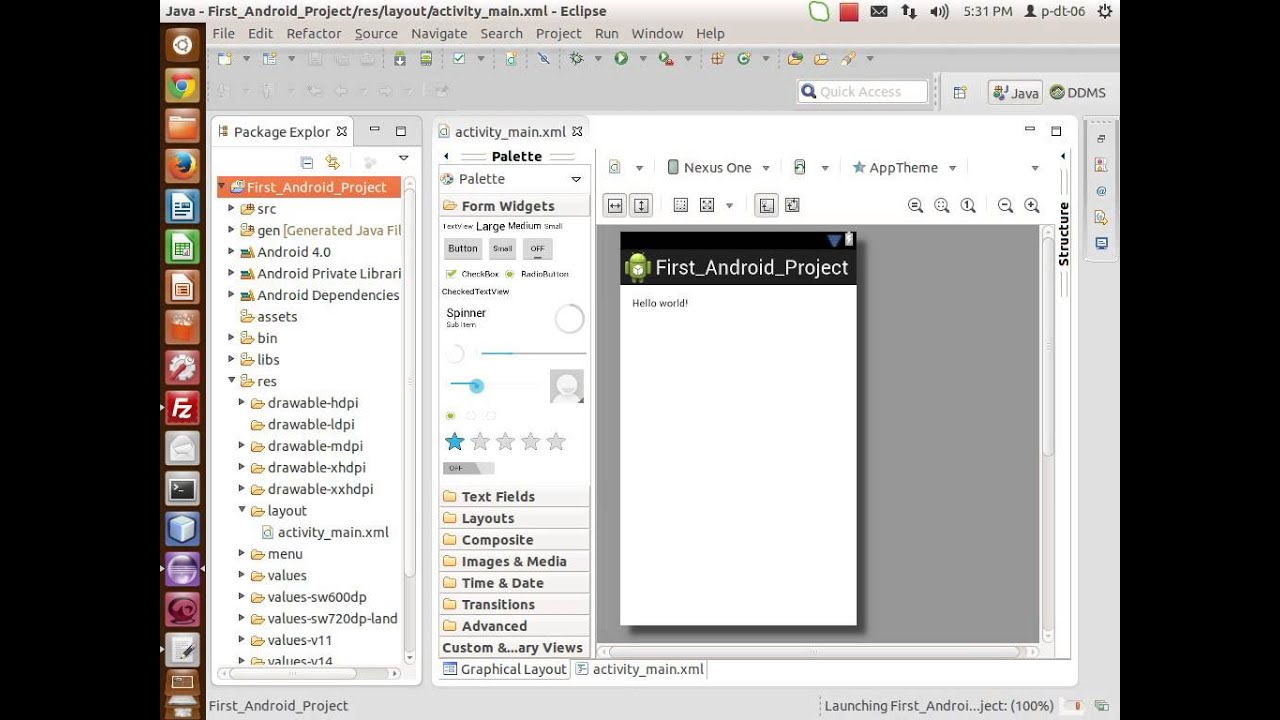This screenshot has height=720, width=1280.
Task: Switch to DDMS perspective
Action: [x=1078, y=93]
